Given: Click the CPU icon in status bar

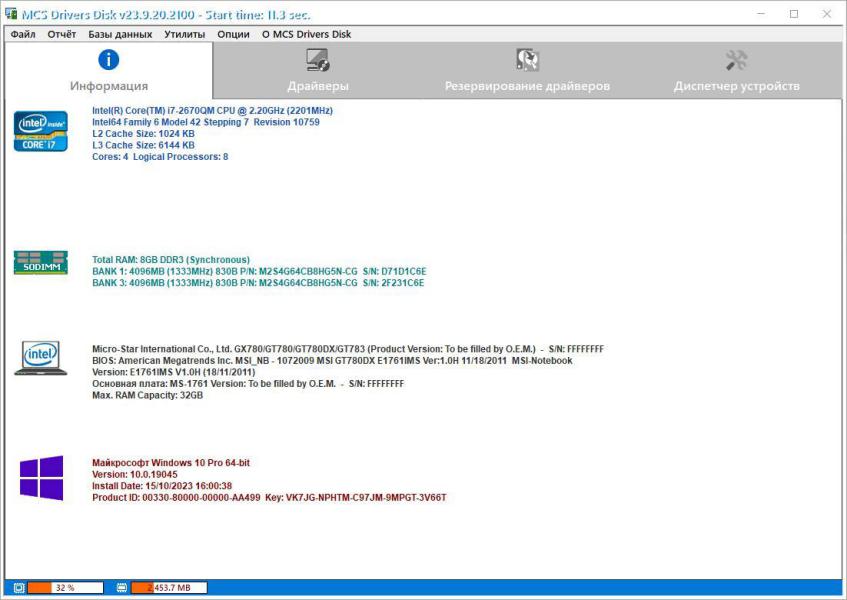Looking at the screenshot, I should click(19, 588).
